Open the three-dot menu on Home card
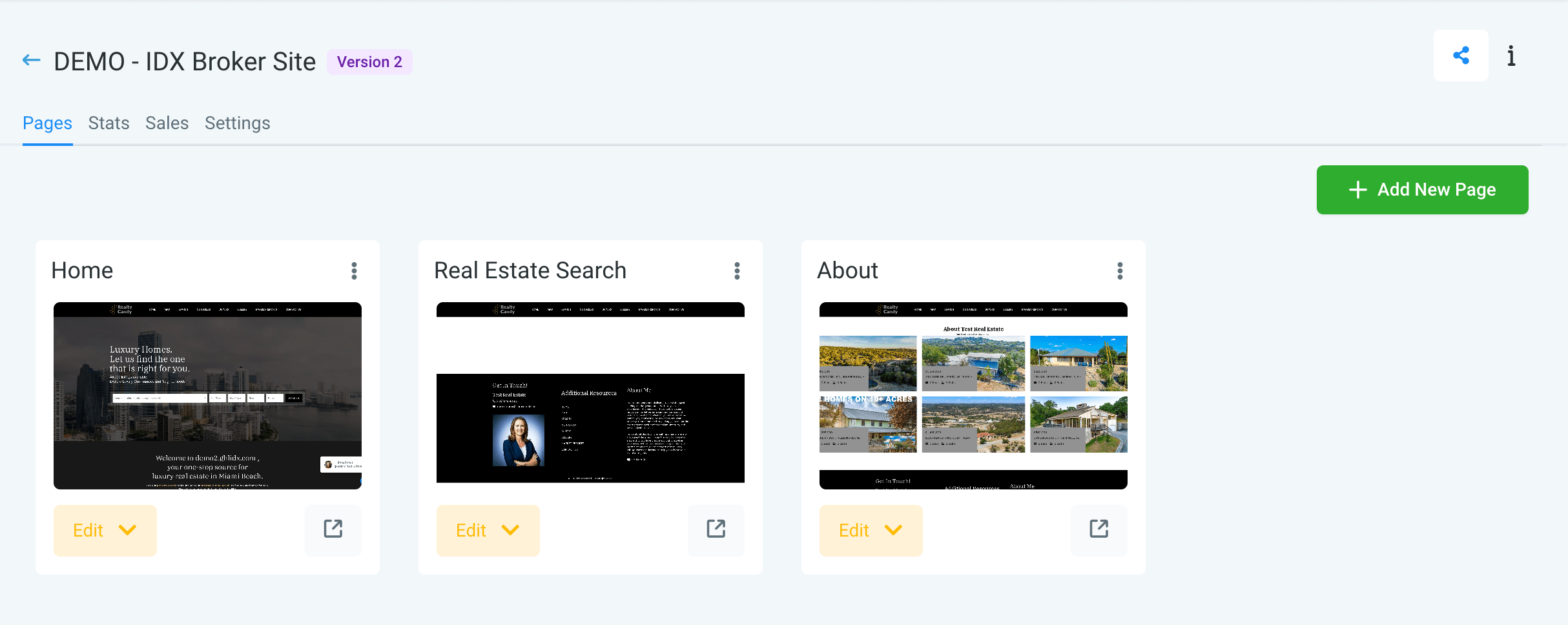Image resolution: width=1568 pixels, height=625 pixels. click(354, 271)
